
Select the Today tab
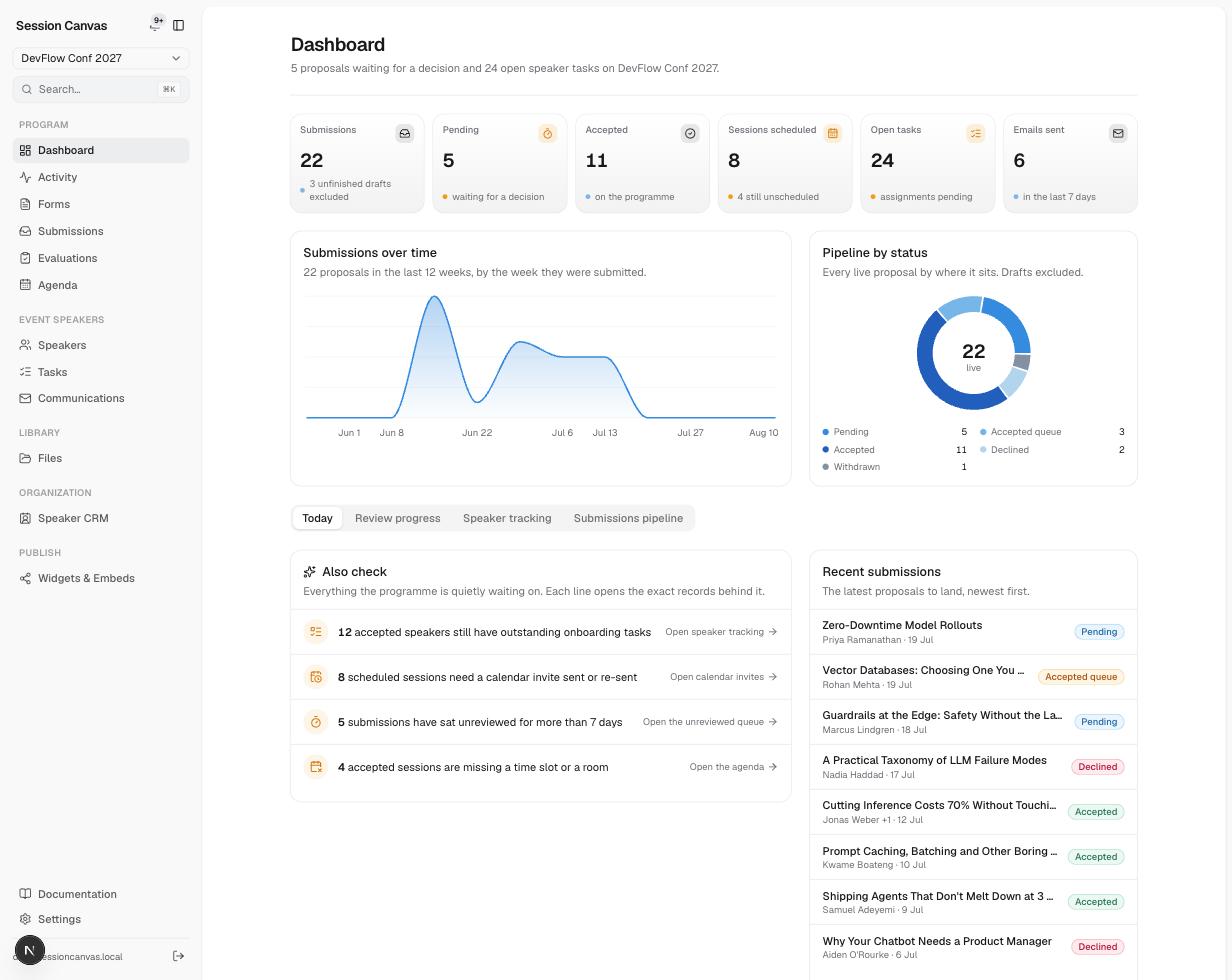pyautogui.click(x=317, y=518)
